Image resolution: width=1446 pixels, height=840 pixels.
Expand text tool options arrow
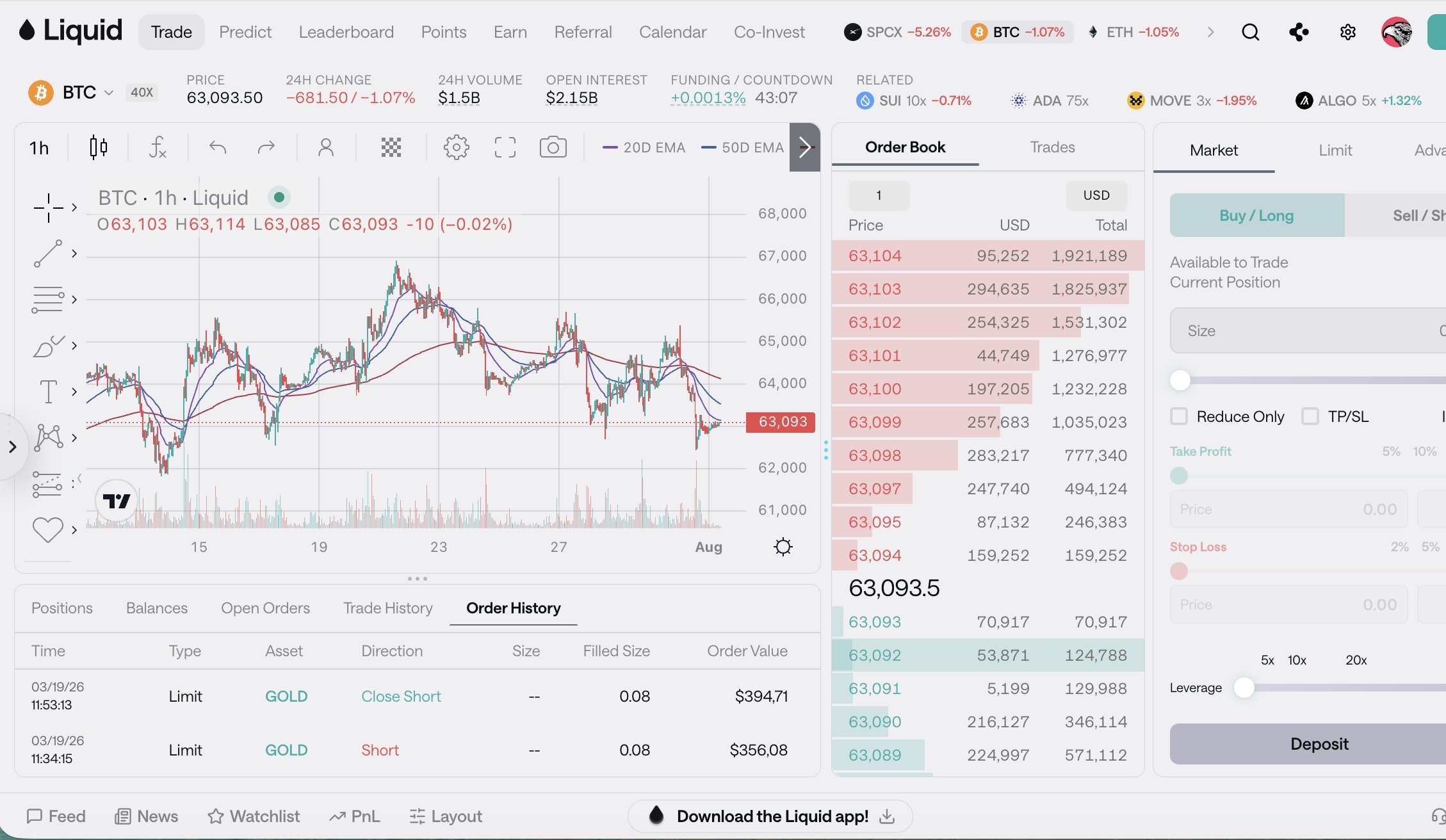click(74, 392)
